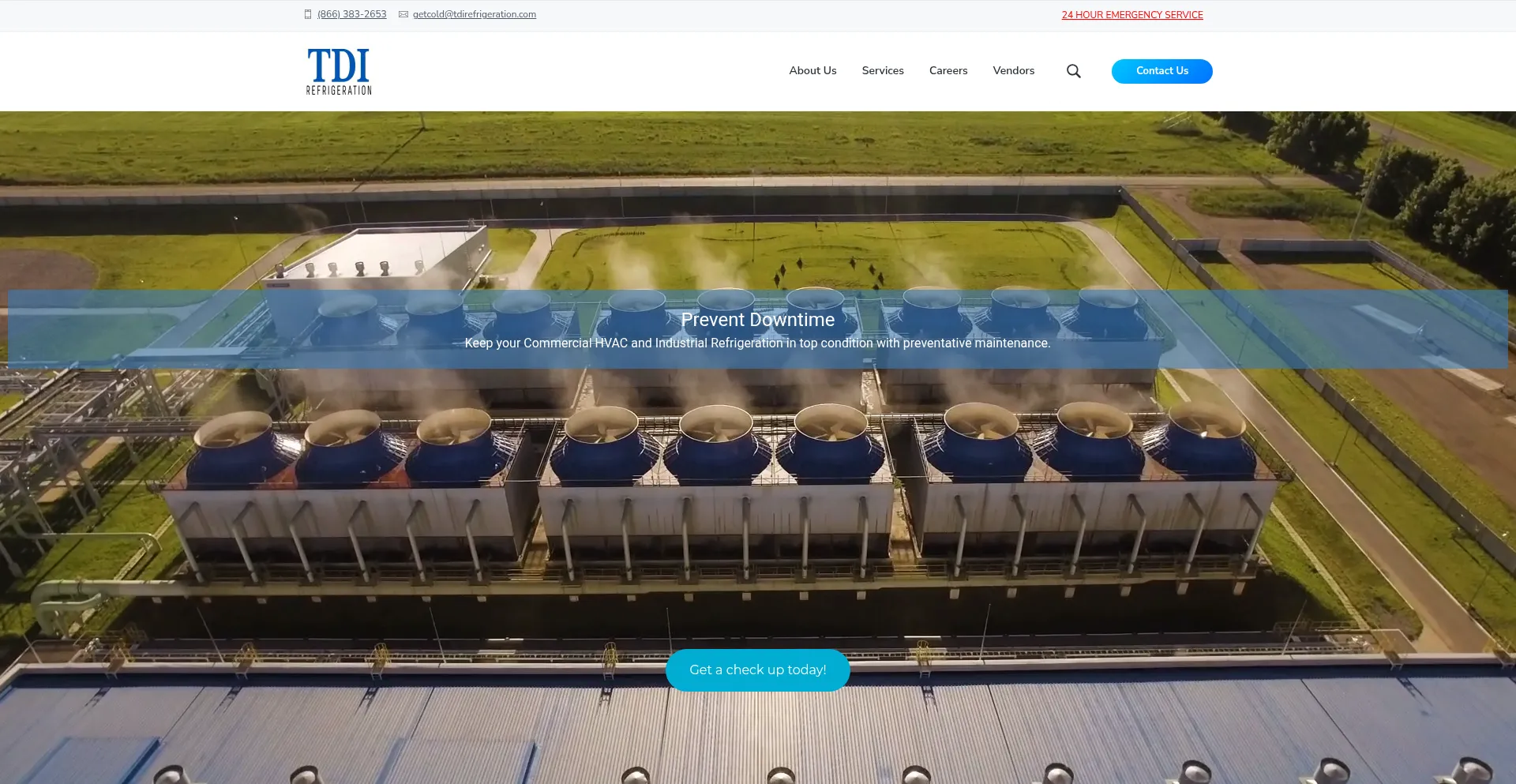
Task: Click the white rooftop building in hero image
Action: (387, 253)
